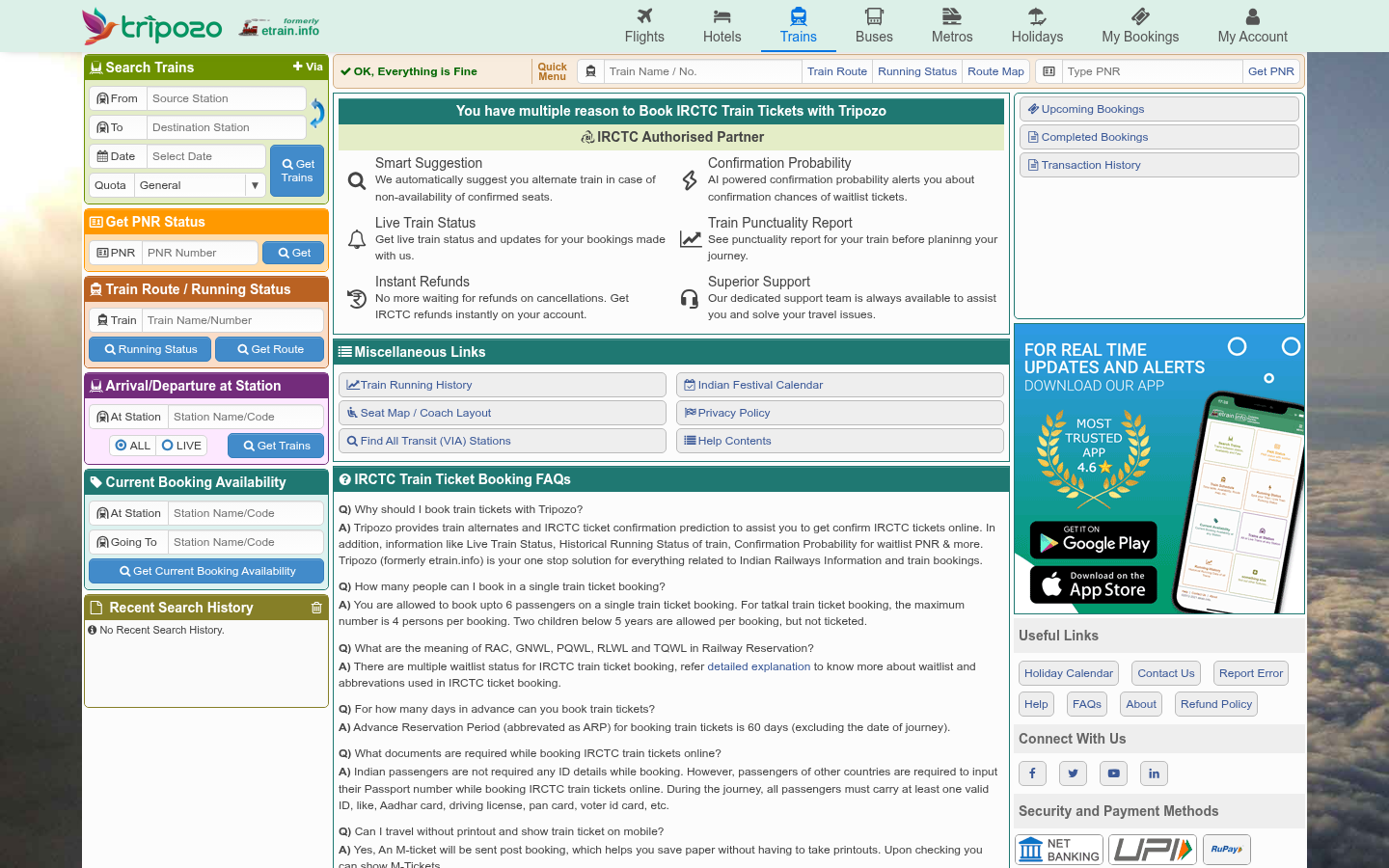Click PNR card icon in quick menu
Viewport: 1389px width, 868px height.
coord(1049,71)
